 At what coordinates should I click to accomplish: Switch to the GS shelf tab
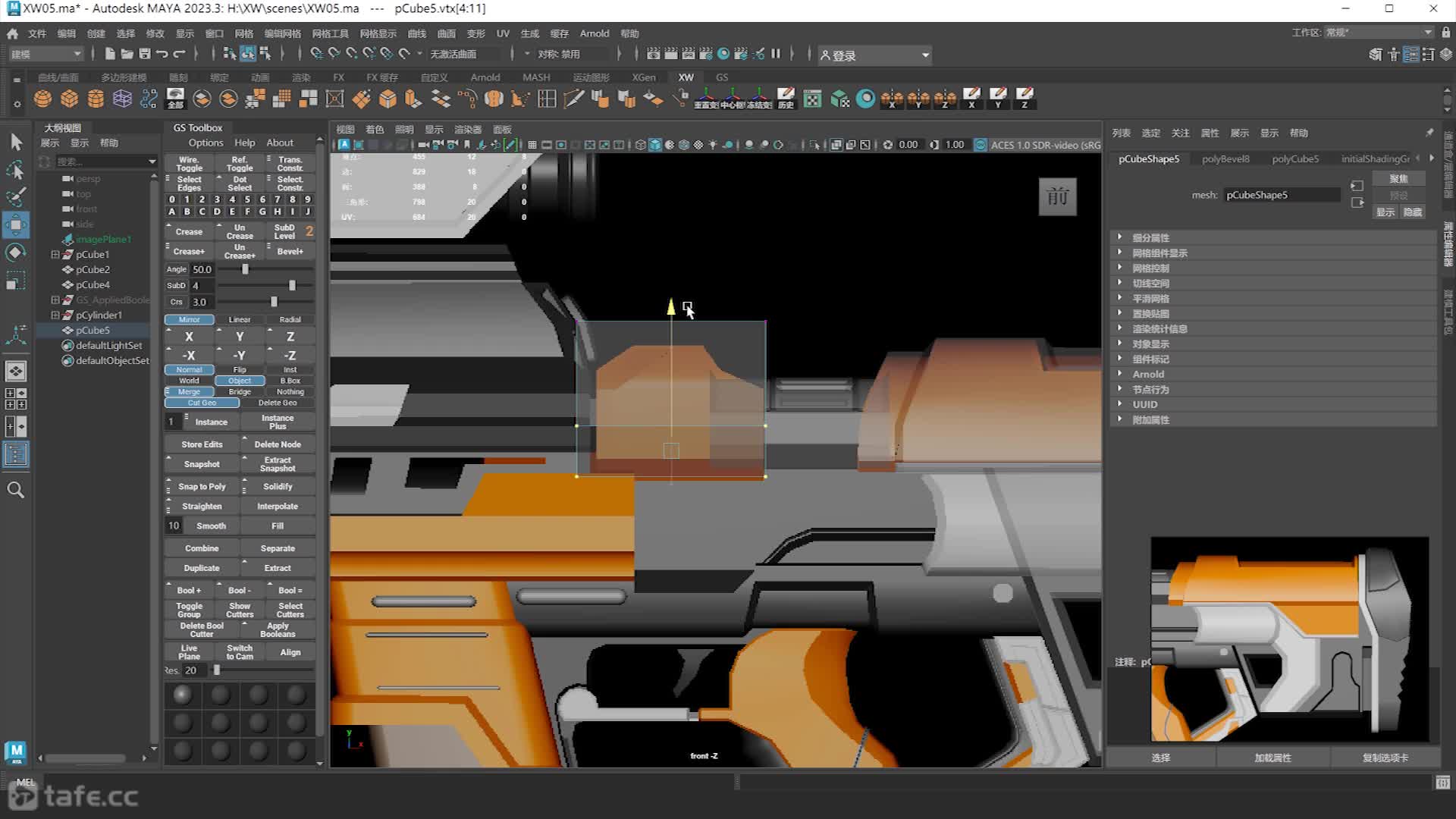tap(722, 77)
